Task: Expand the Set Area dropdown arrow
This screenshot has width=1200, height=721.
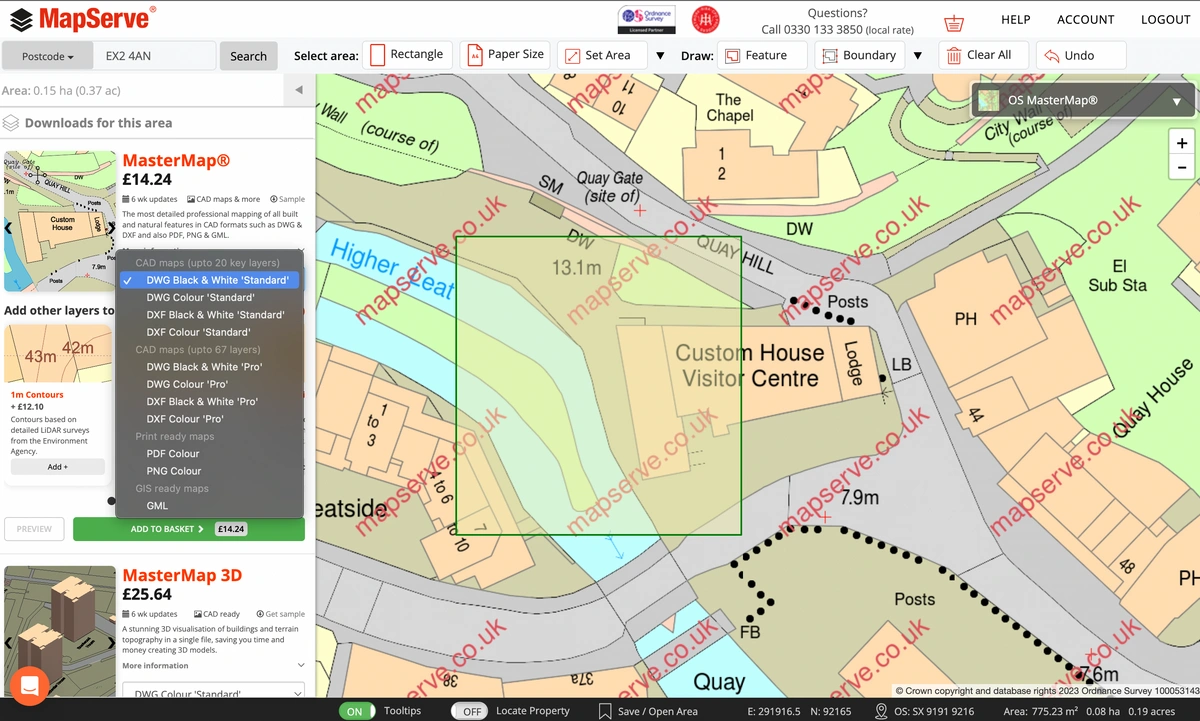Action: [660, 56]
